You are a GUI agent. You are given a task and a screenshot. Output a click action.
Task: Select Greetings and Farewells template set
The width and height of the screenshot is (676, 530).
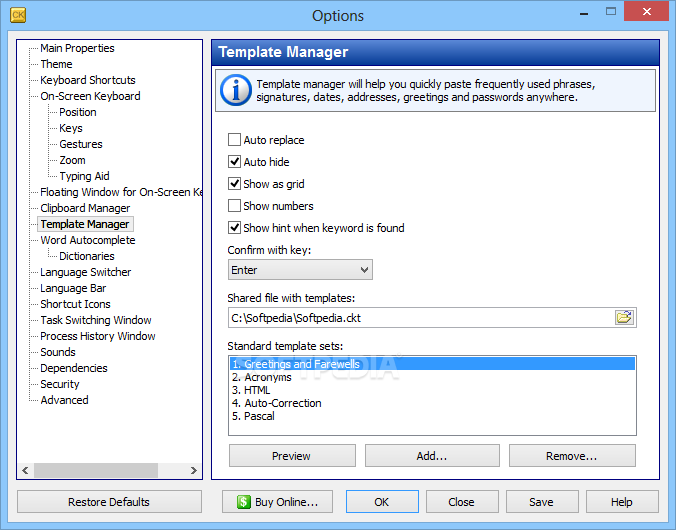tap(432, 364)
